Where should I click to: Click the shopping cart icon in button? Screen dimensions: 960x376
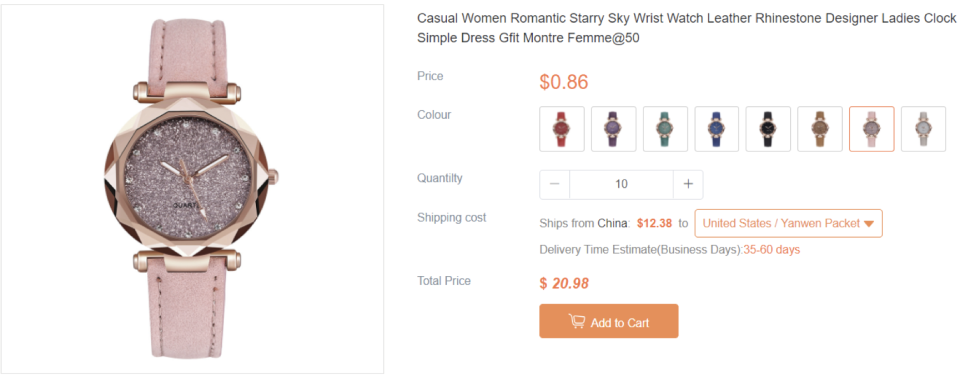click(577, 321)
